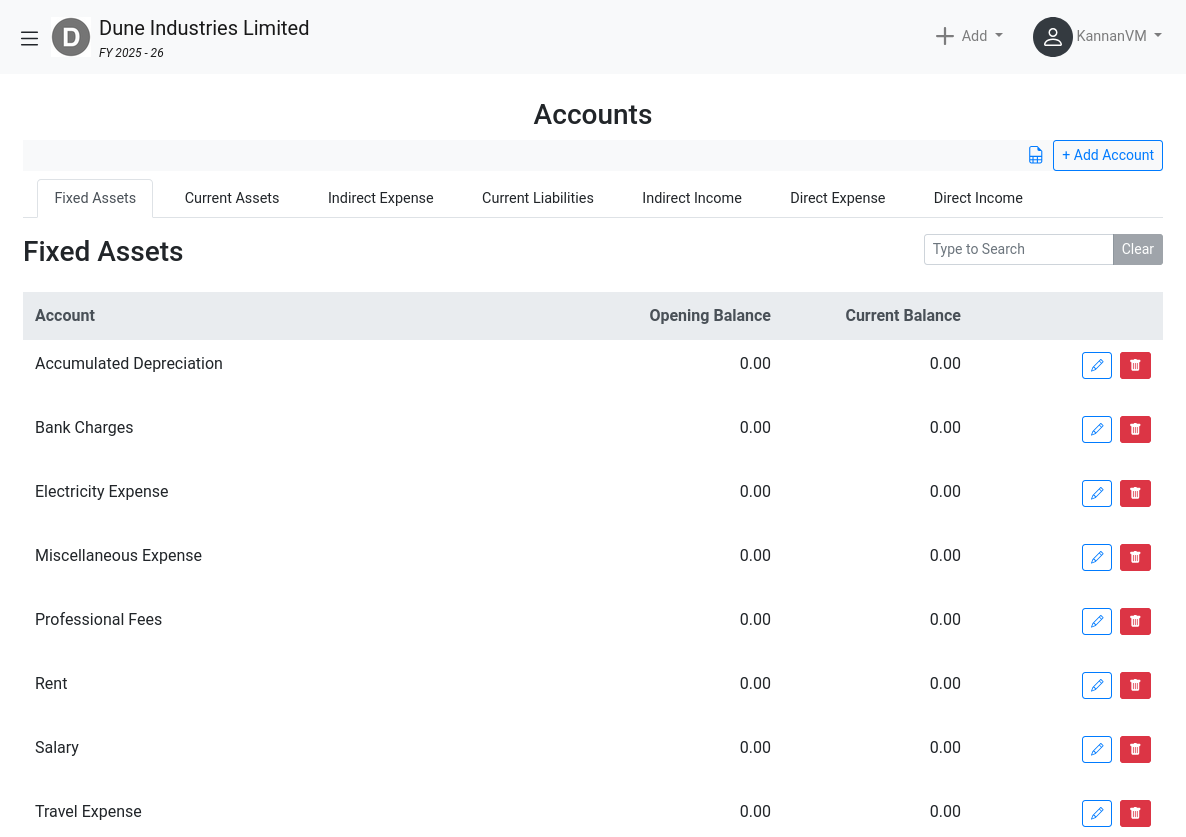
Task: Edit the Accumulated Depreciation account
Action: click(1097, 365)
